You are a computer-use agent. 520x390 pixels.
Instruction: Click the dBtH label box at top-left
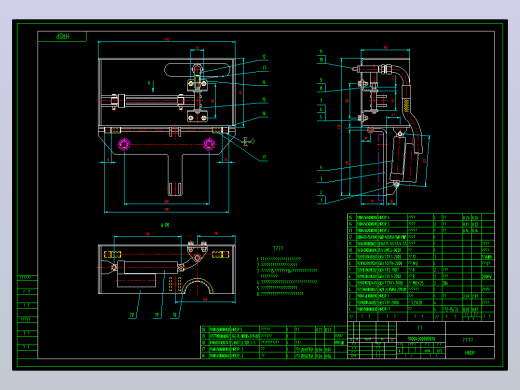tap(62, 36)
